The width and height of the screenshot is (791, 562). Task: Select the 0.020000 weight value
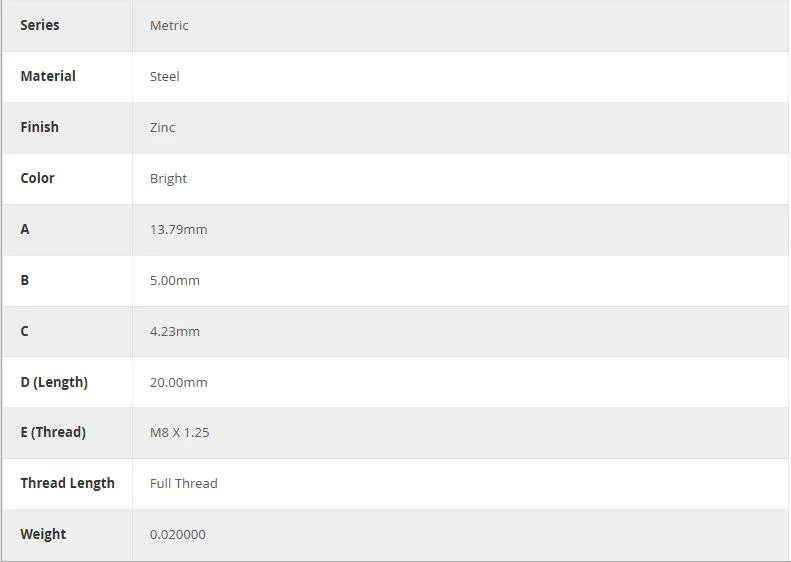178,534
